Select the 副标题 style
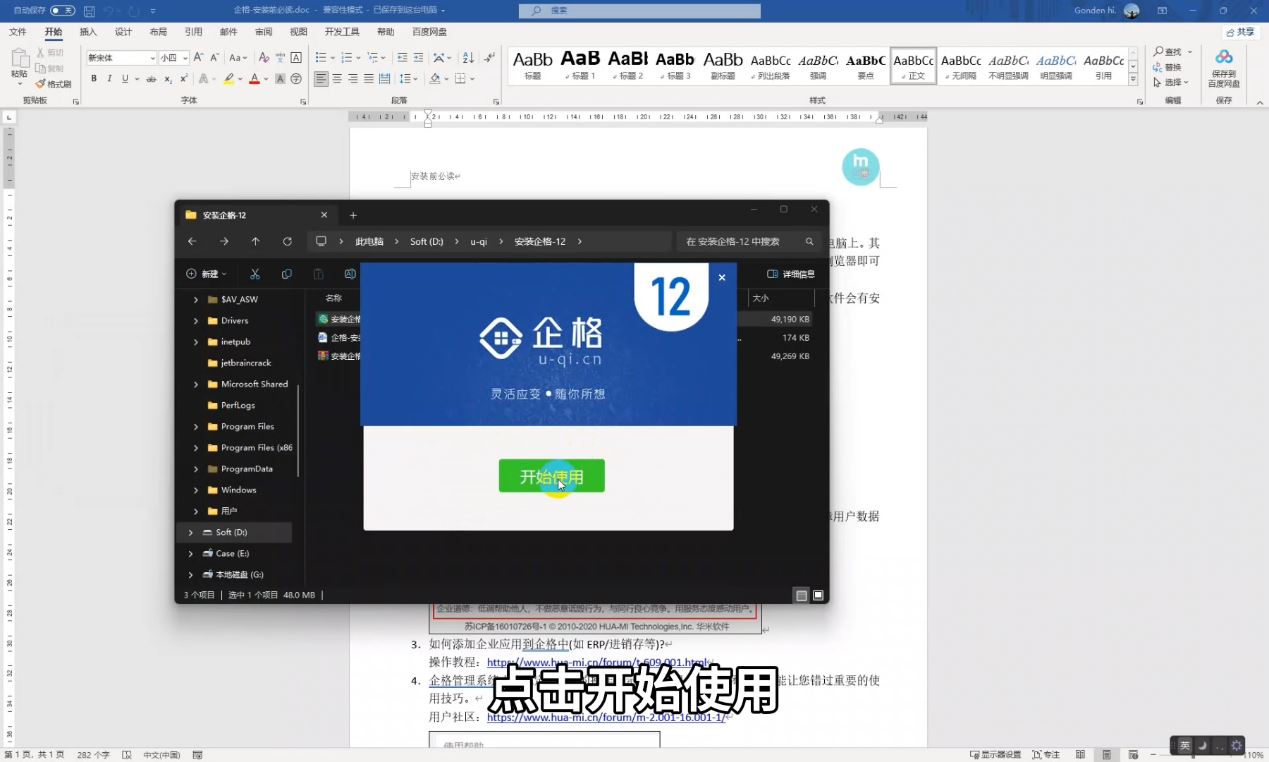Screen dimensions: 1269x762 coord(723,65)
